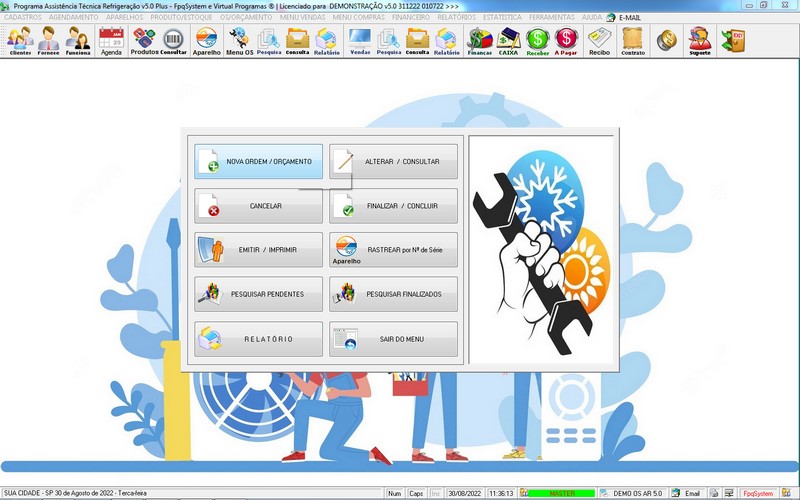Open the Suporte support icon
Screen dimensions: 800x500
(699, 41)
